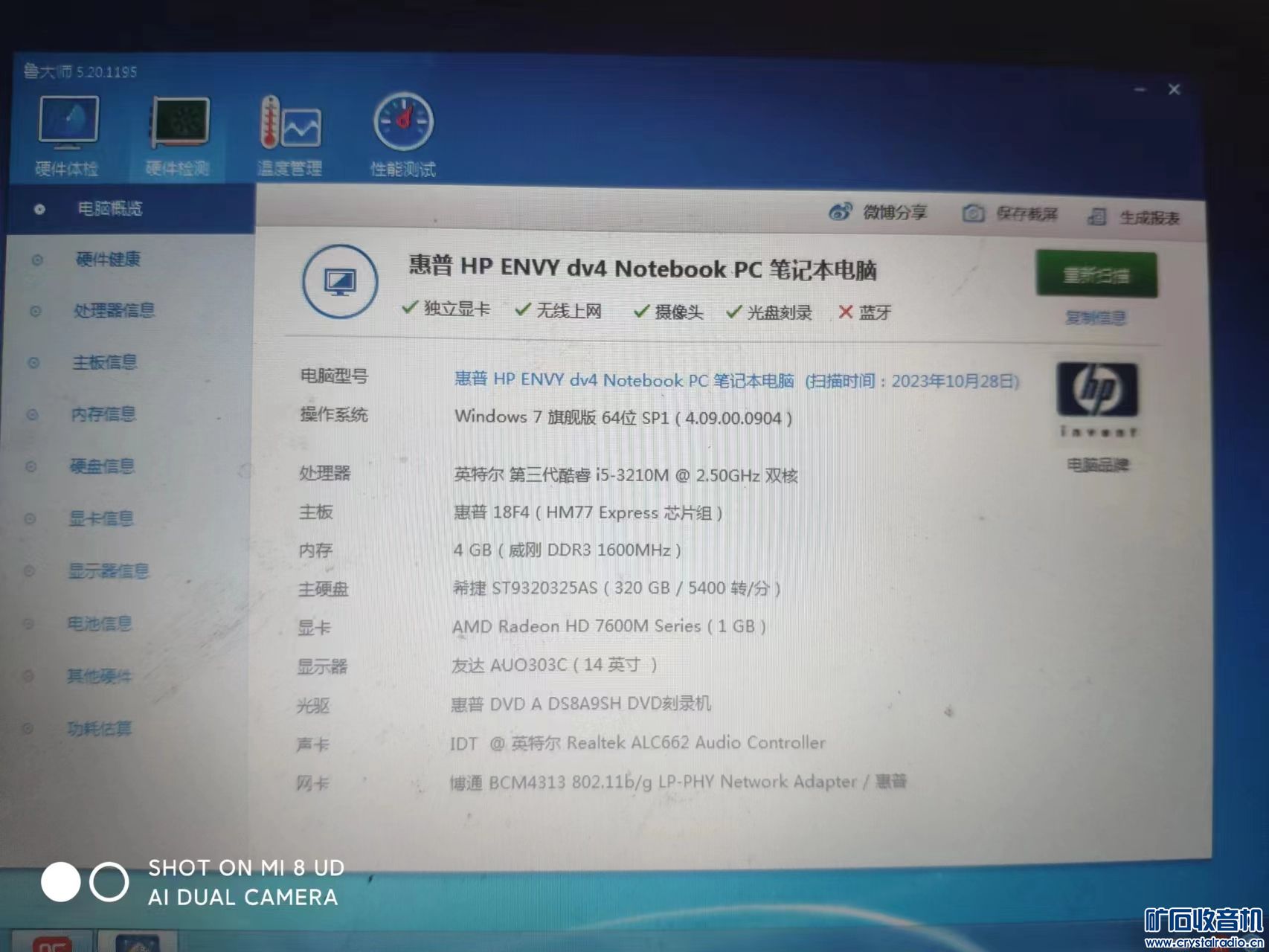This screenshot has width=1269, height=952.
Task: Click the 希捷 ST9320325AS hard disk text
Action: 617,588
